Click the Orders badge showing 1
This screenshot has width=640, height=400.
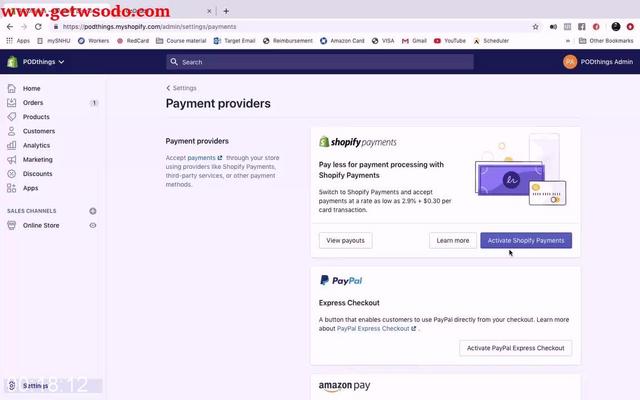click(x=94, y=103)
